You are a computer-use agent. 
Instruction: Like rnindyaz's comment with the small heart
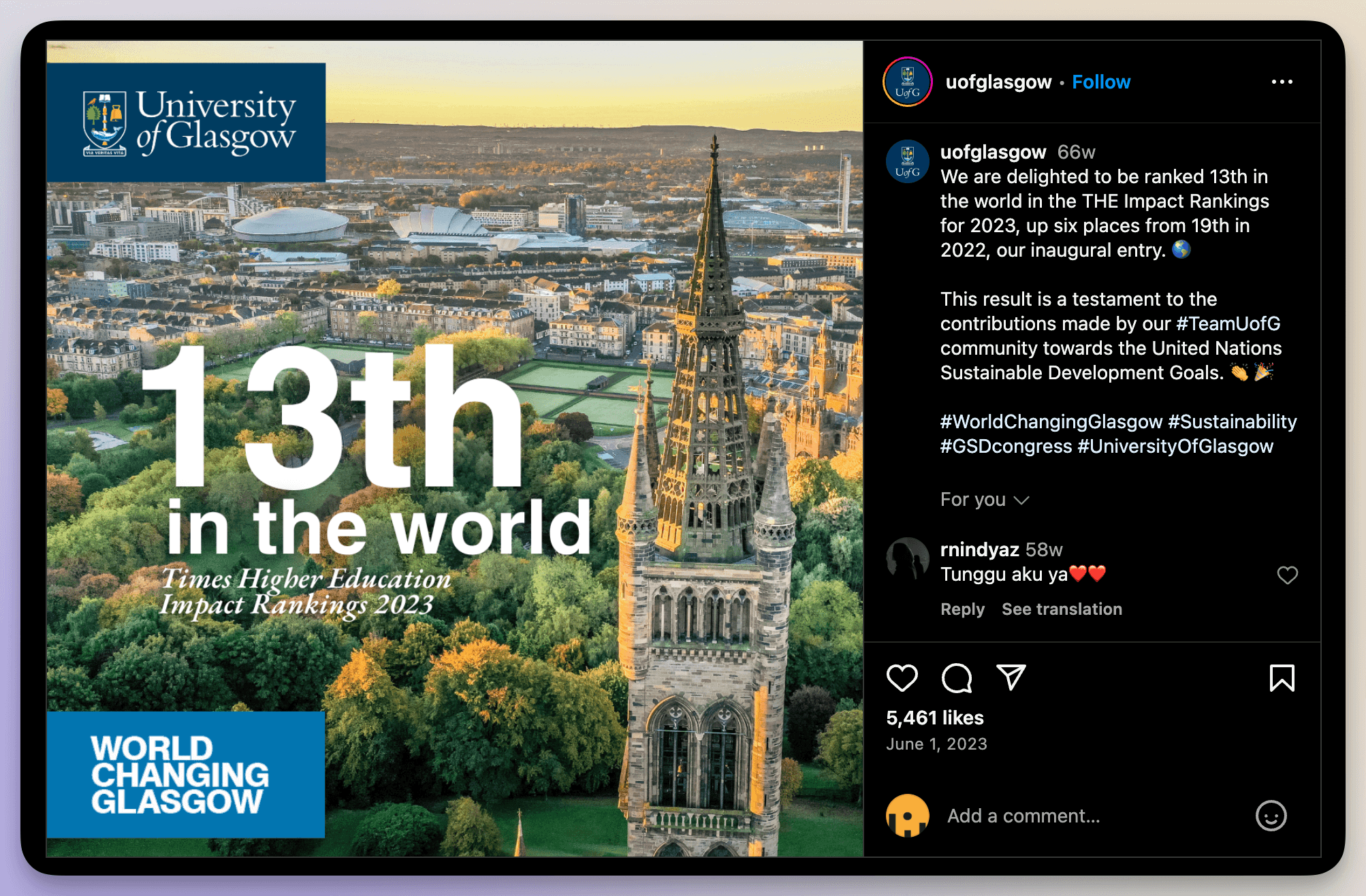(x=1287, y=575)
